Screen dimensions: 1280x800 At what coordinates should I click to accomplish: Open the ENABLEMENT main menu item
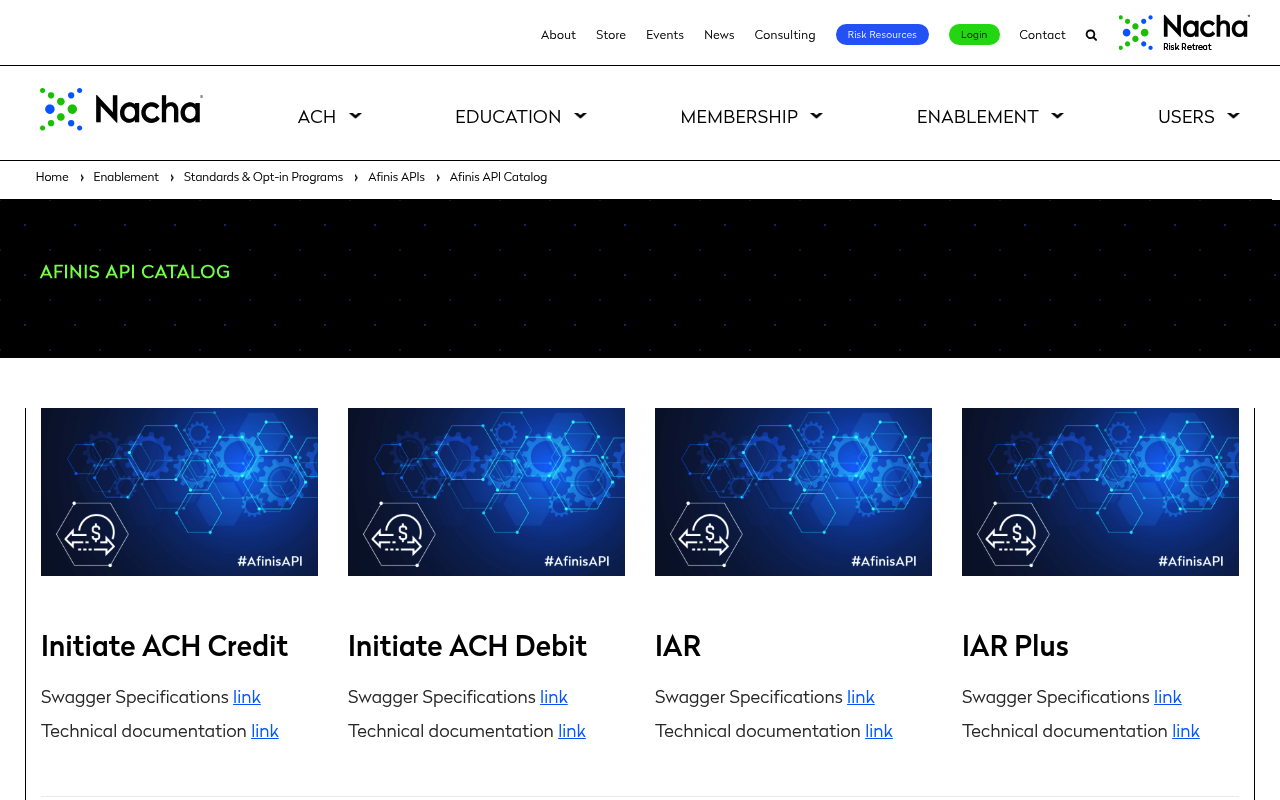click(977, 117)
